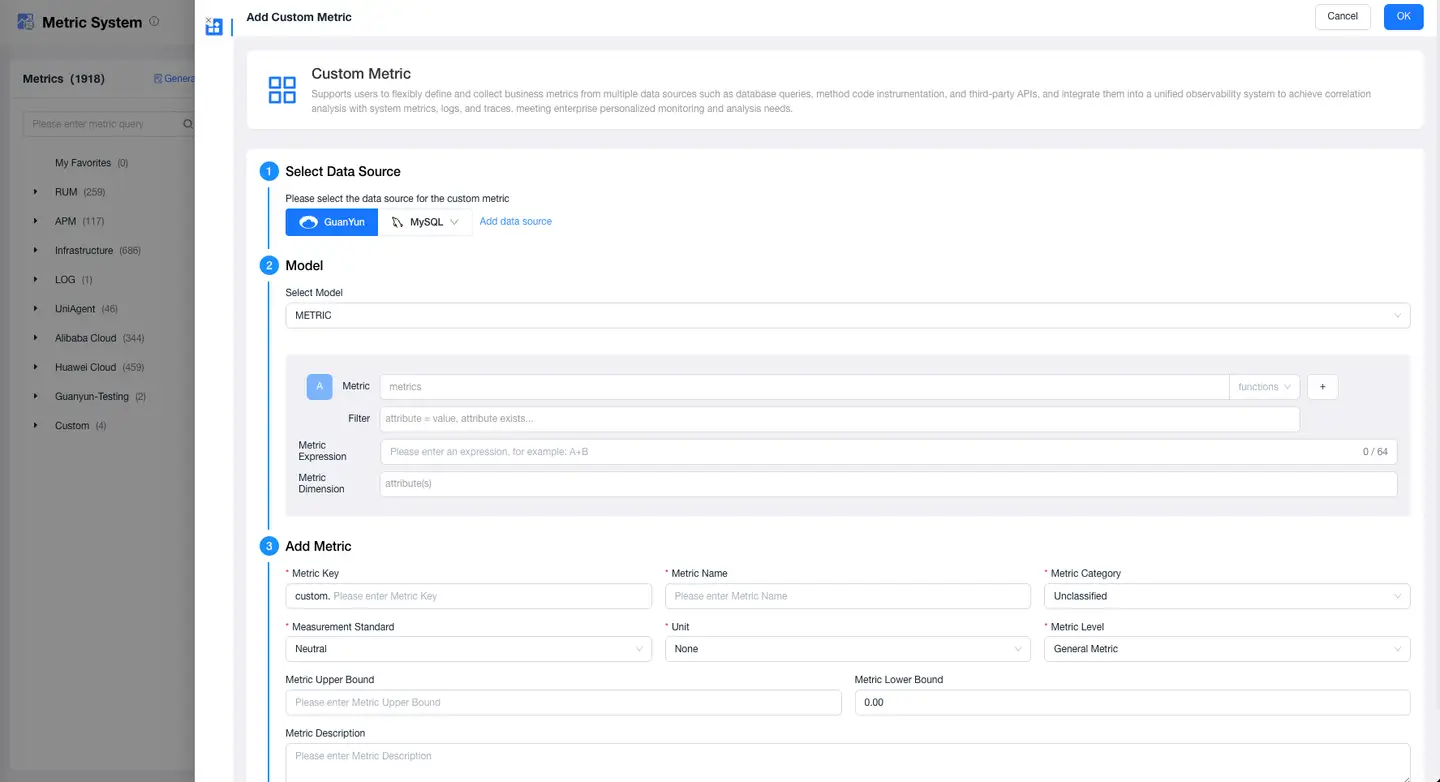This screenshot has width=1440, height=782.
Task: Open the Measurement Standard dropdown
Action: pyautogui.click(x=468, y=649)
